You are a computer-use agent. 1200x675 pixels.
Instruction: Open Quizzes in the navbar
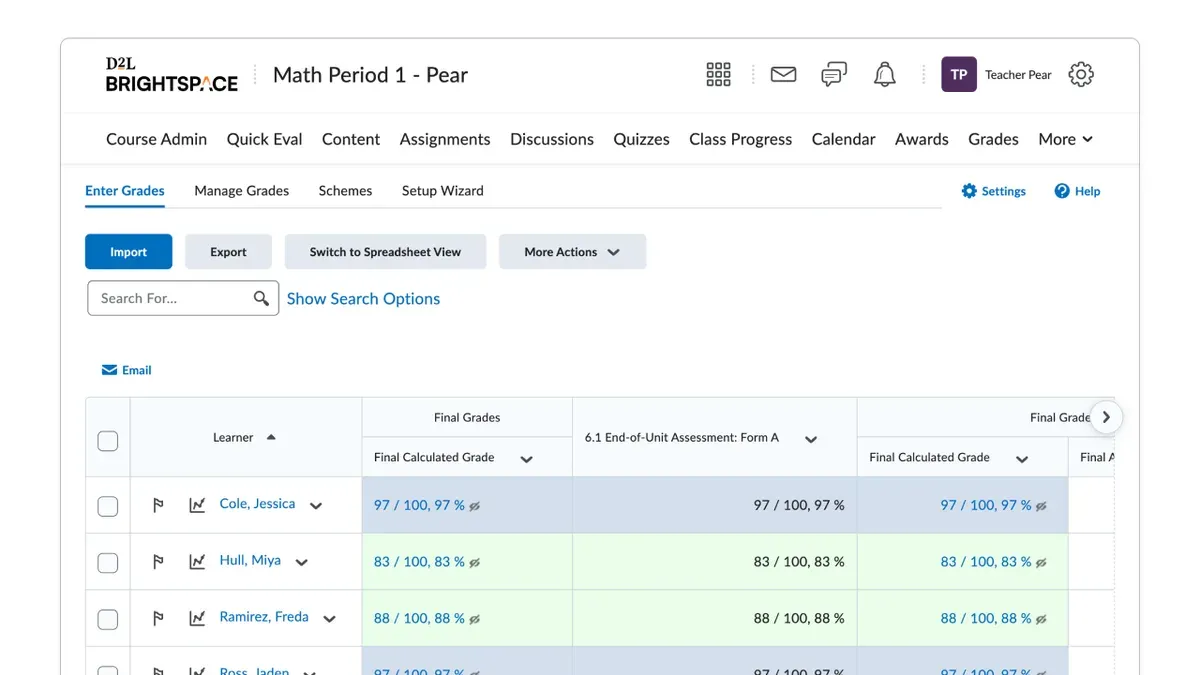click(x=641, y=139)
